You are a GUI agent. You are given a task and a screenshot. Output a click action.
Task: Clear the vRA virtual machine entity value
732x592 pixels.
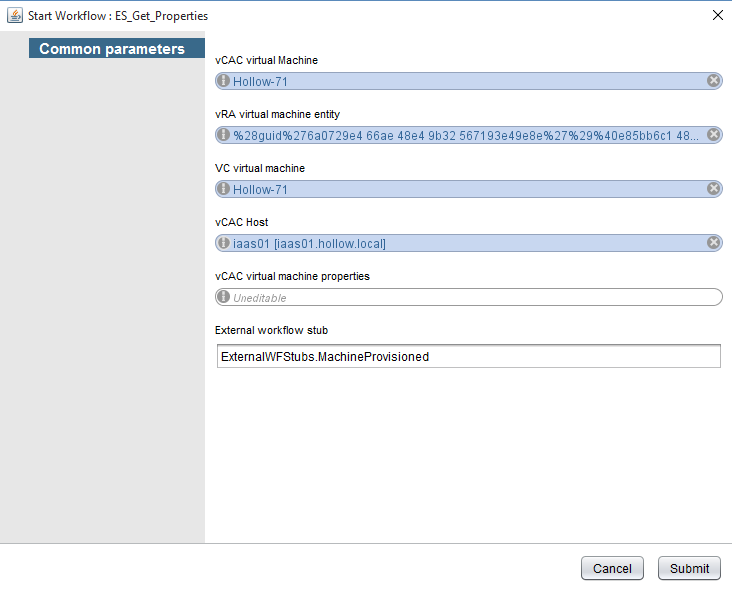(714, 135)
